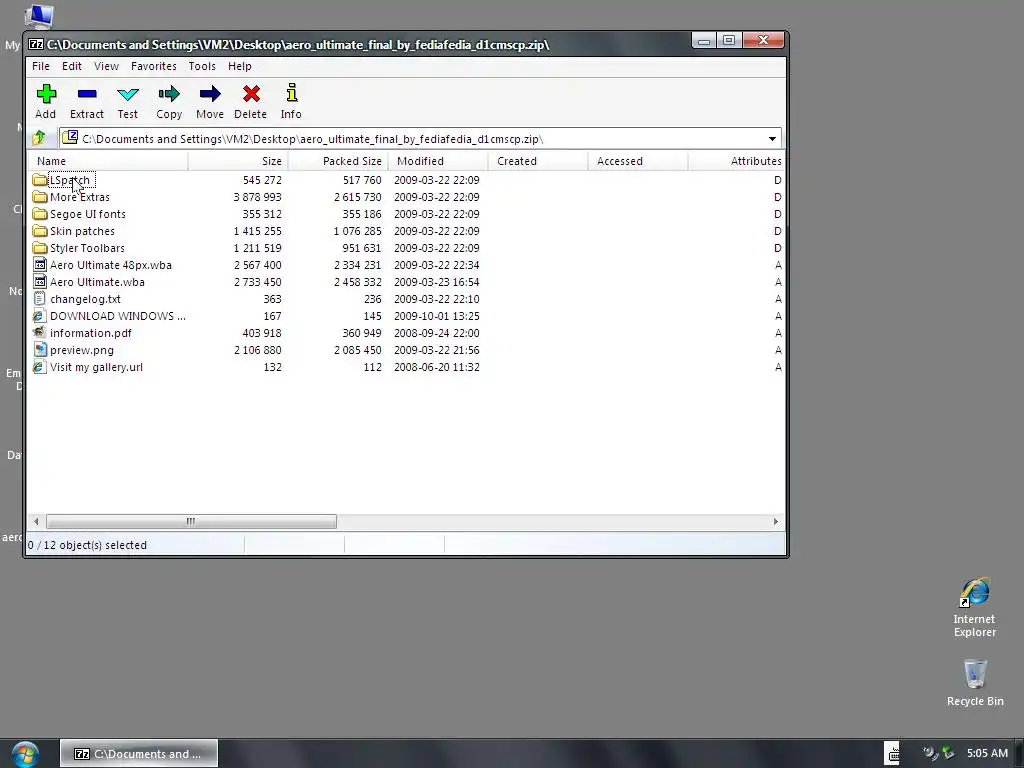
Task: Click More Extras size 3 878 993
Action: coord(257,197)
